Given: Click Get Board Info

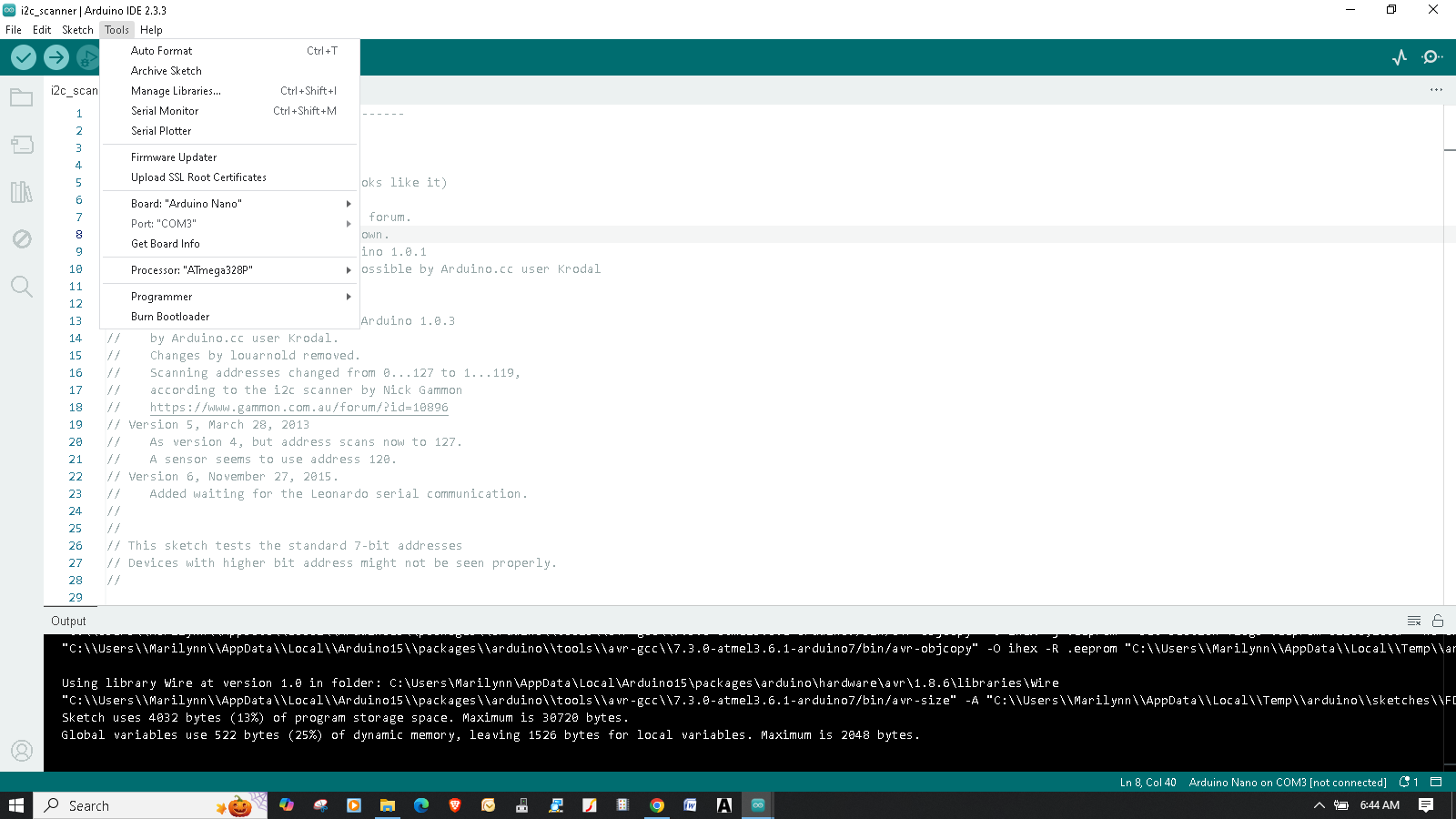Looking at the screenshot, I should (230, 244).
